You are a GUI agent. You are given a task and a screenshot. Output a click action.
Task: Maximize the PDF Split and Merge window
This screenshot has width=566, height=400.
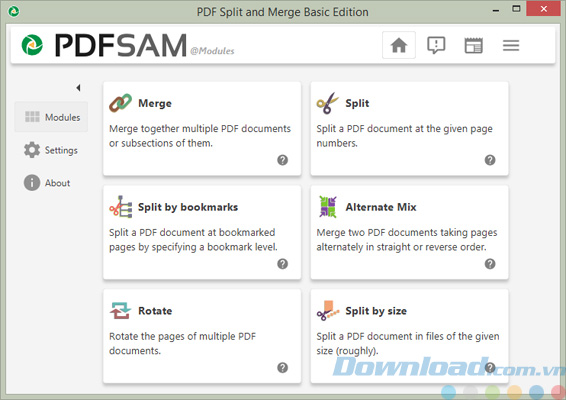point(516,9)
